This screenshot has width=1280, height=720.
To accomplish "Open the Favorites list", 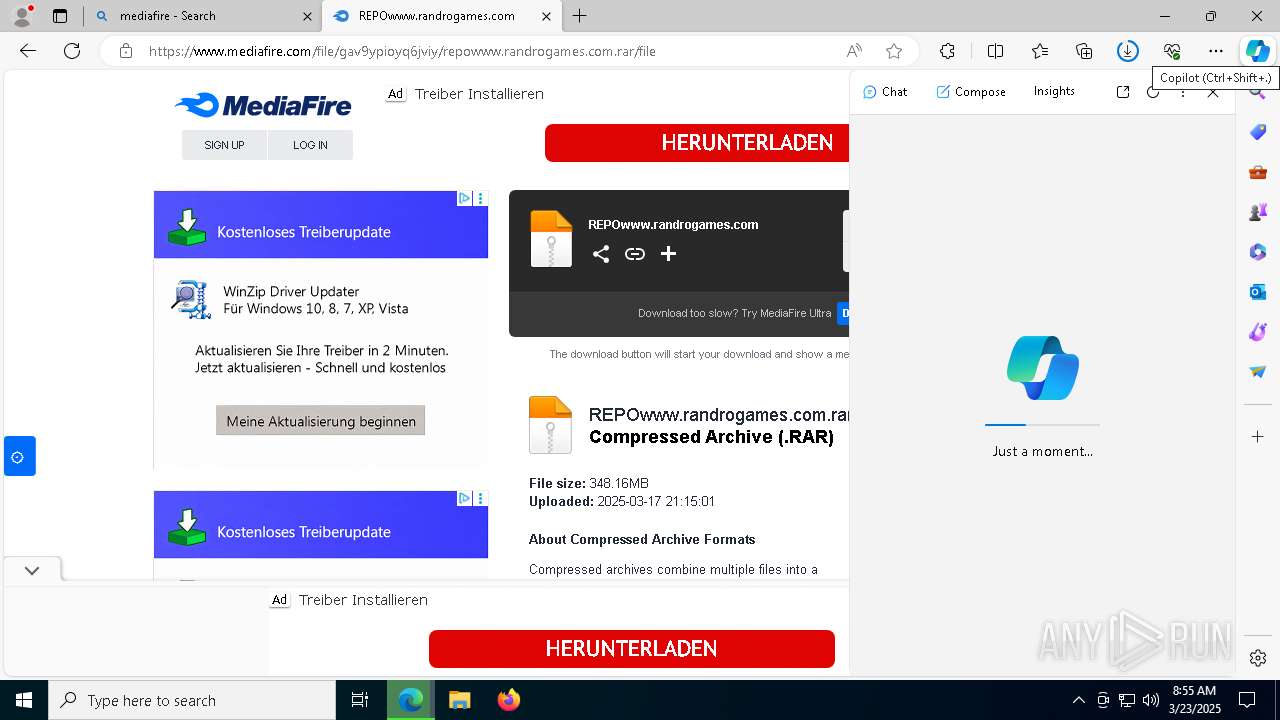I will (1040, 51).
